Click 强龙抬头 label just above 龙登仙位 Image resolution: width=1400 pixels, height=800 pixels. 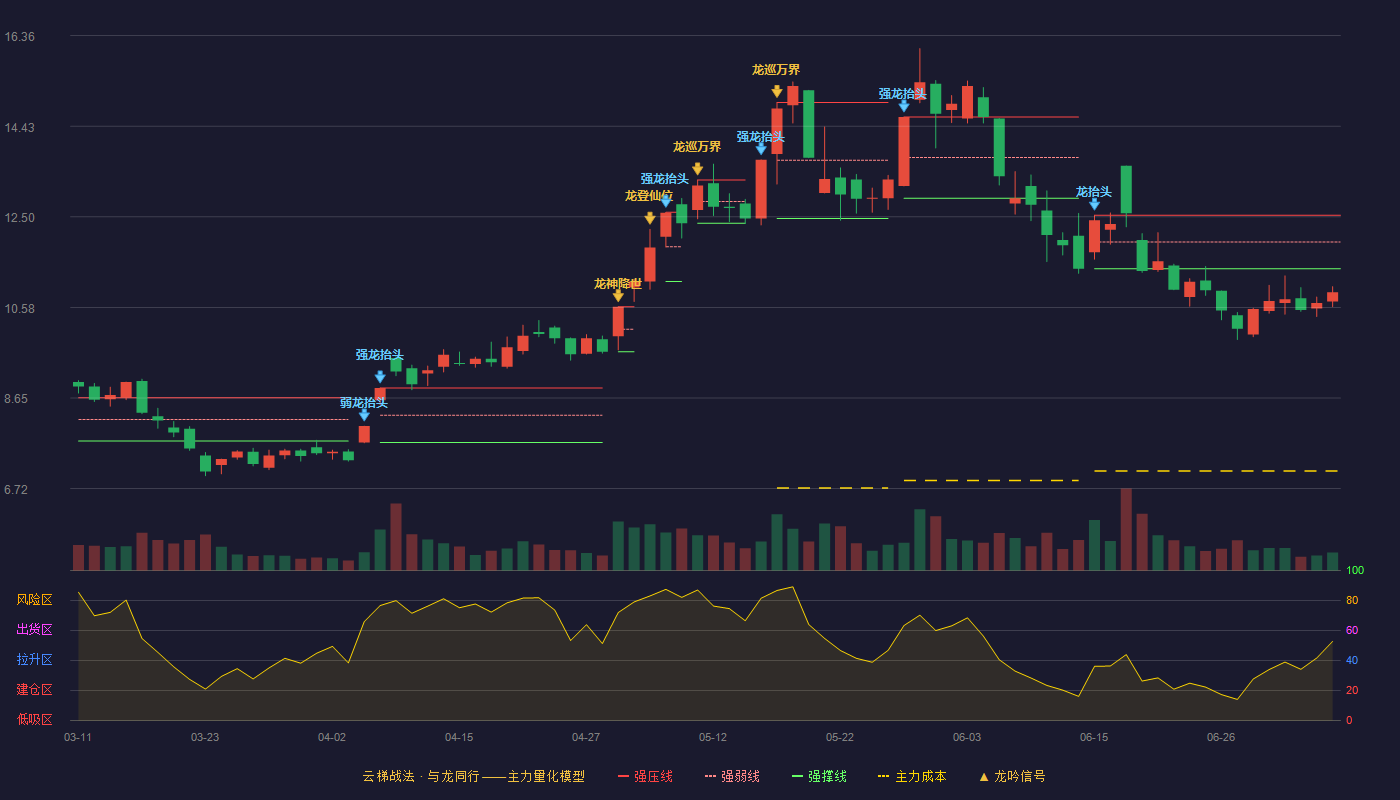(665, 179)
